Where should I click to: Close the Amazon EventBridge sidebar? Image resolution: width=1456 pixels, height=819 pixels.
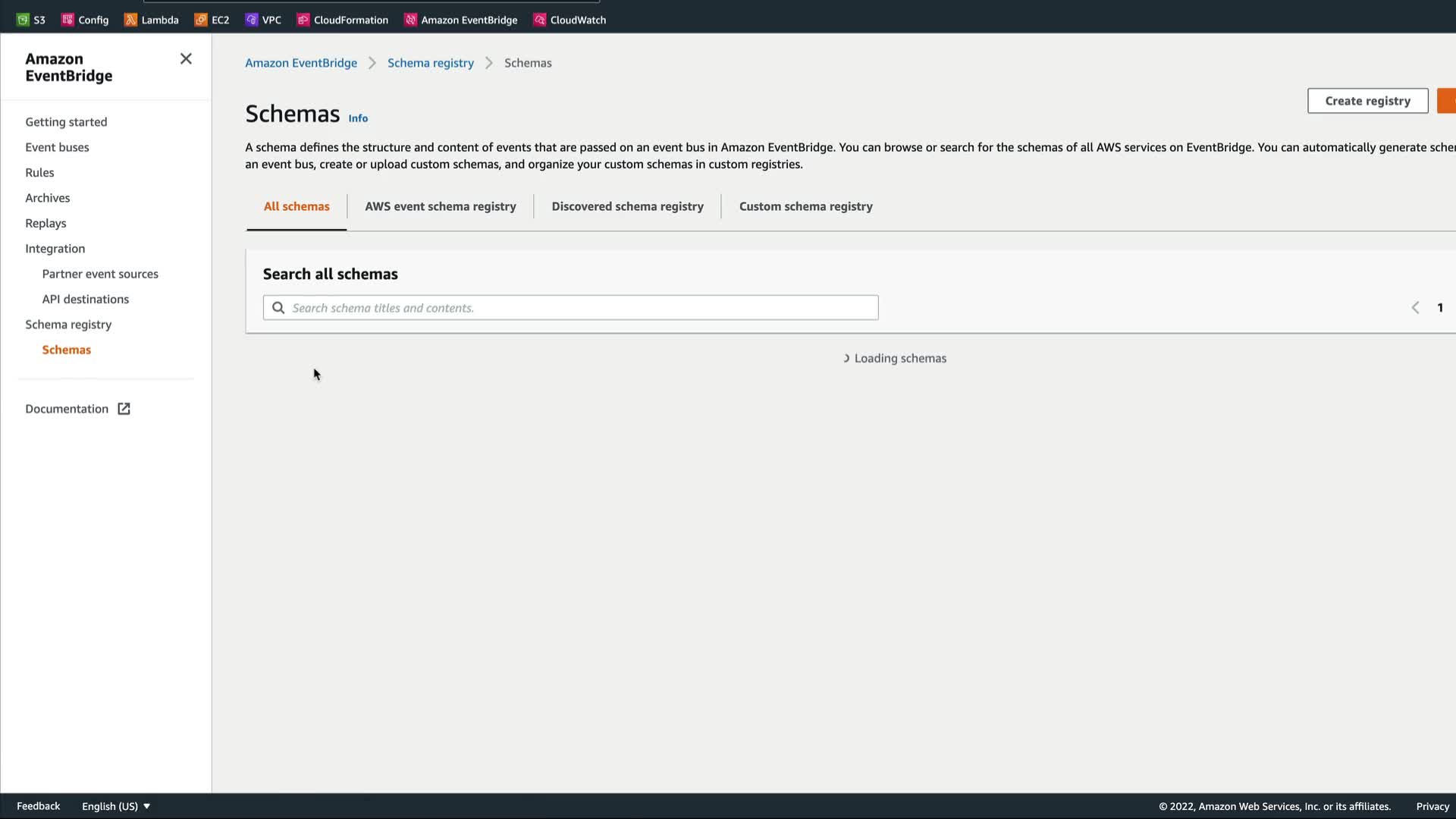pos(186,59)
